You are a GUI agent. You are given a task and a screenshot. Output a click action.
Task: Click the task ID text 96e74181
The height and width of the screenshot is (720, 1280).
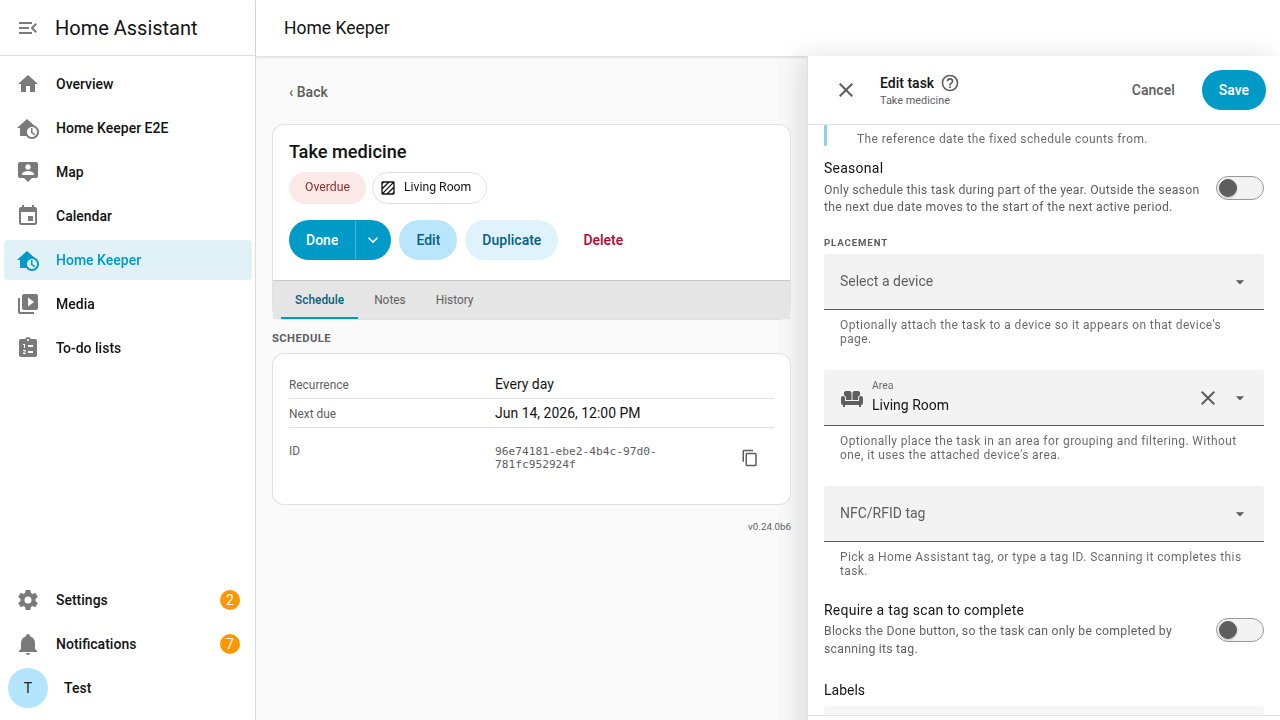(x=576, y=458)
